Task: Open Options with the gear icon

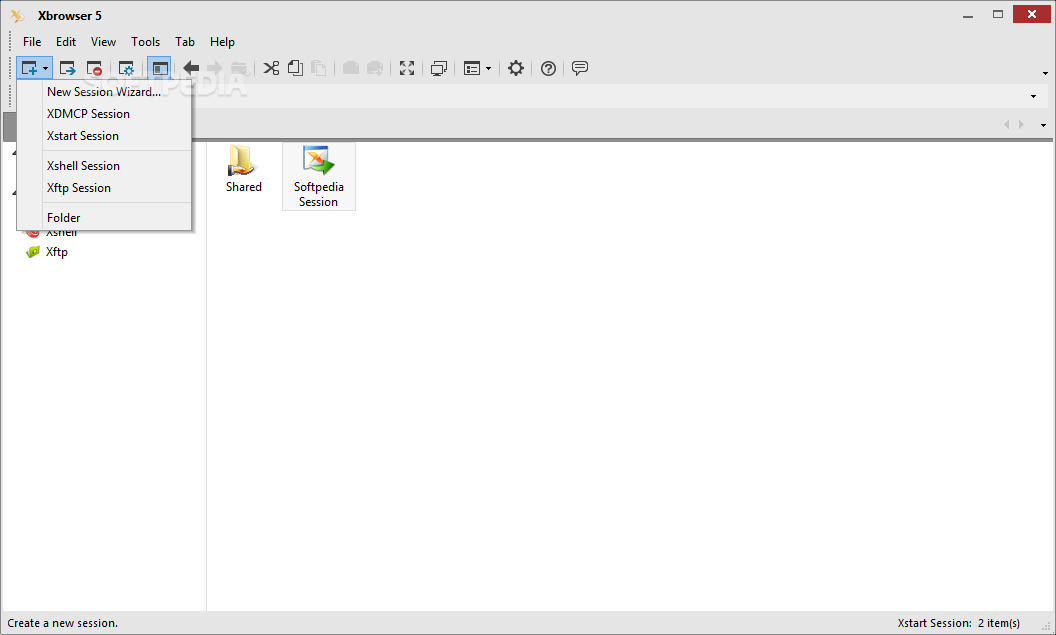Action: (x=516, y=68)
